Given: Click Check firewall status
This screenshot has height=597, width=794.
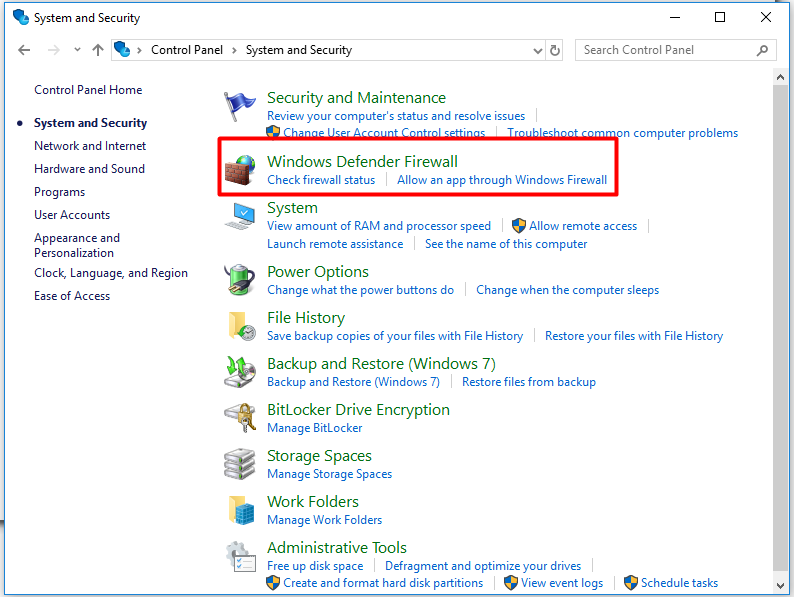Looking at the screenshot, I should [321, 180].
